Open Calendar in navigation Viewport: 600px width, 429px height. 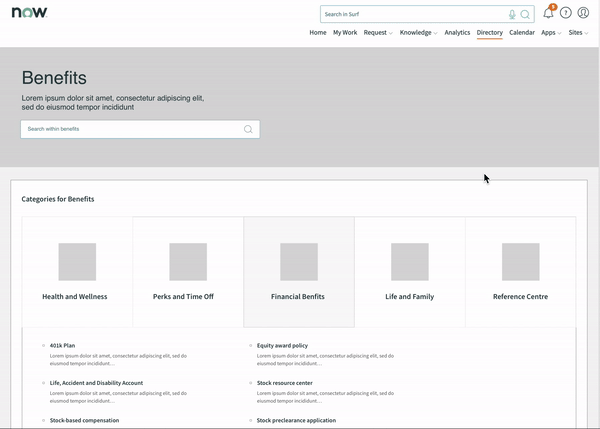pyautogui.click(x=522, y=33)
